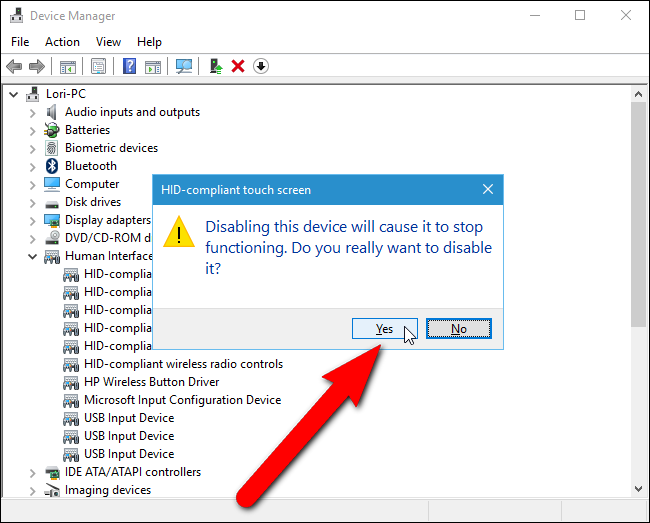
Task: Expand the Batteries category
Action: (33, 131)
